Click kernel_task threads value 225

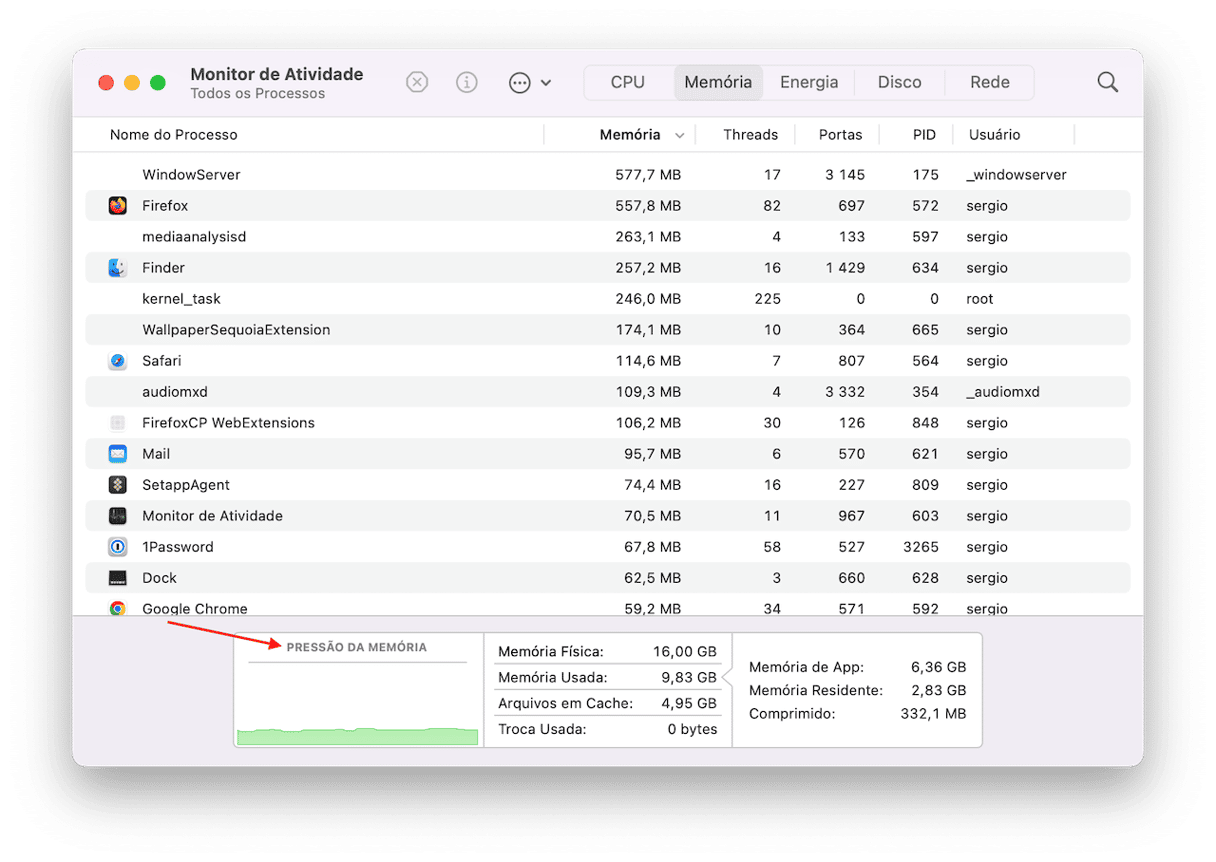click(768, 299)
